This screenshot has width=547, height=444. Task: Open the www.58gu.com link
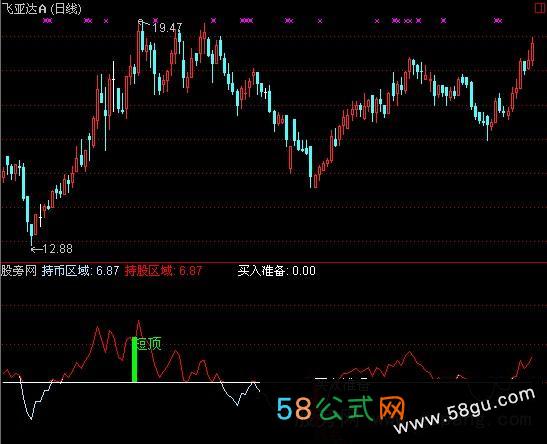click(x=465, y=410)
